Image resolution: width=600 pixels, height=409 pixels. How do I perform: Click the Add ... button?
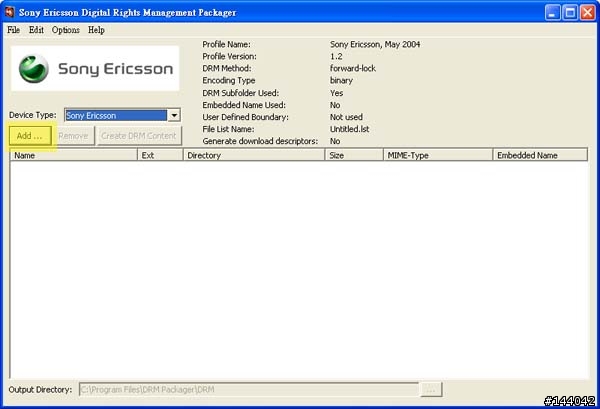point(30,136)
